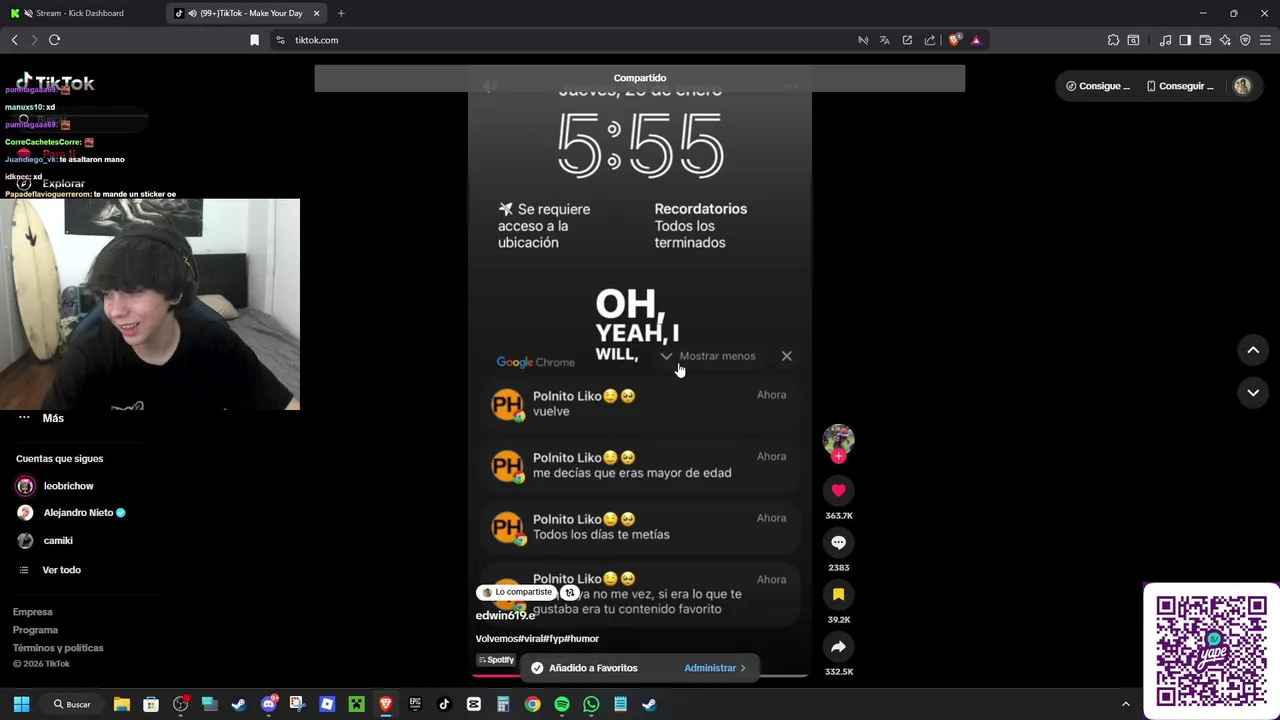This screenshot has height=720, width=1280.
Task: Open the comments bubble showing 2383
Action: pyautogui.click(x=838, y=542)
